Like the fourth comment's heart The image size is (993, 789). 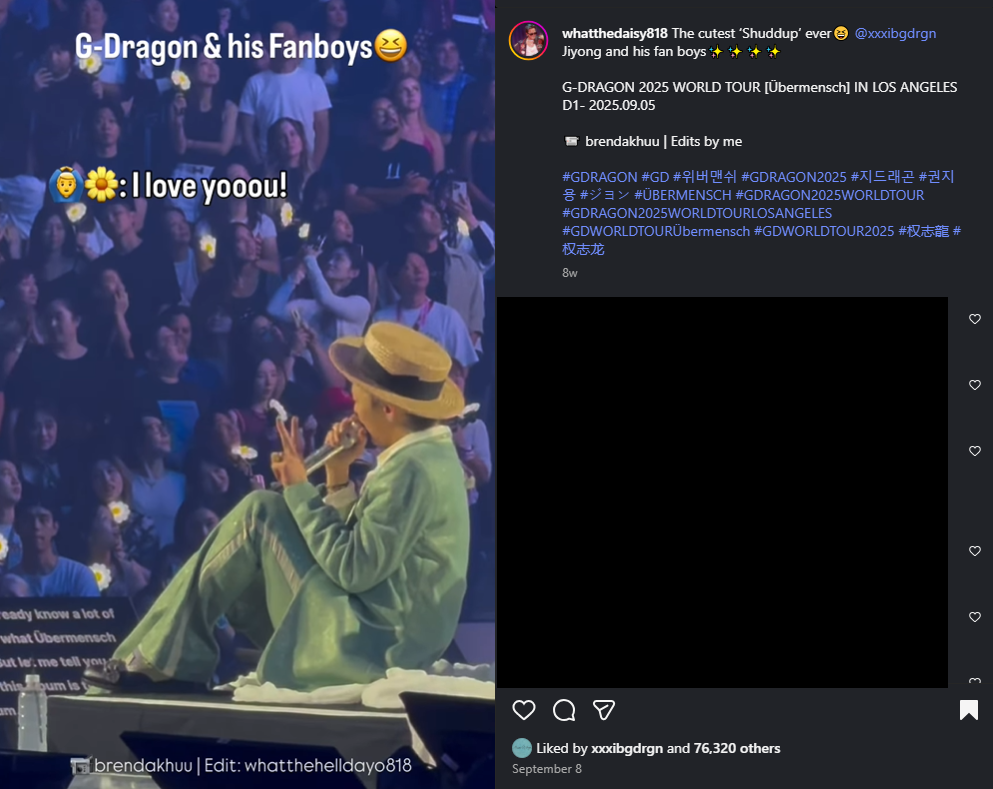click(975, 551)
